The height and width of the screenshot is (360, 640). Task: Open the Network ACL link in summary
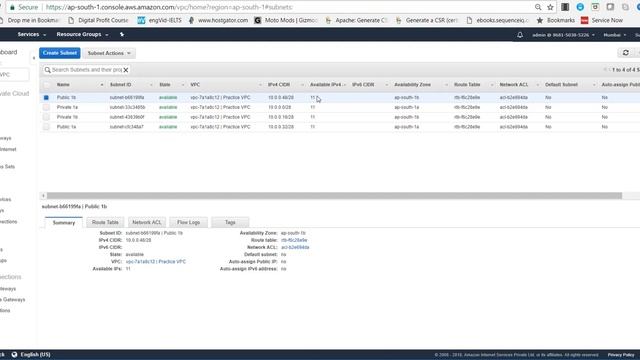295,247
